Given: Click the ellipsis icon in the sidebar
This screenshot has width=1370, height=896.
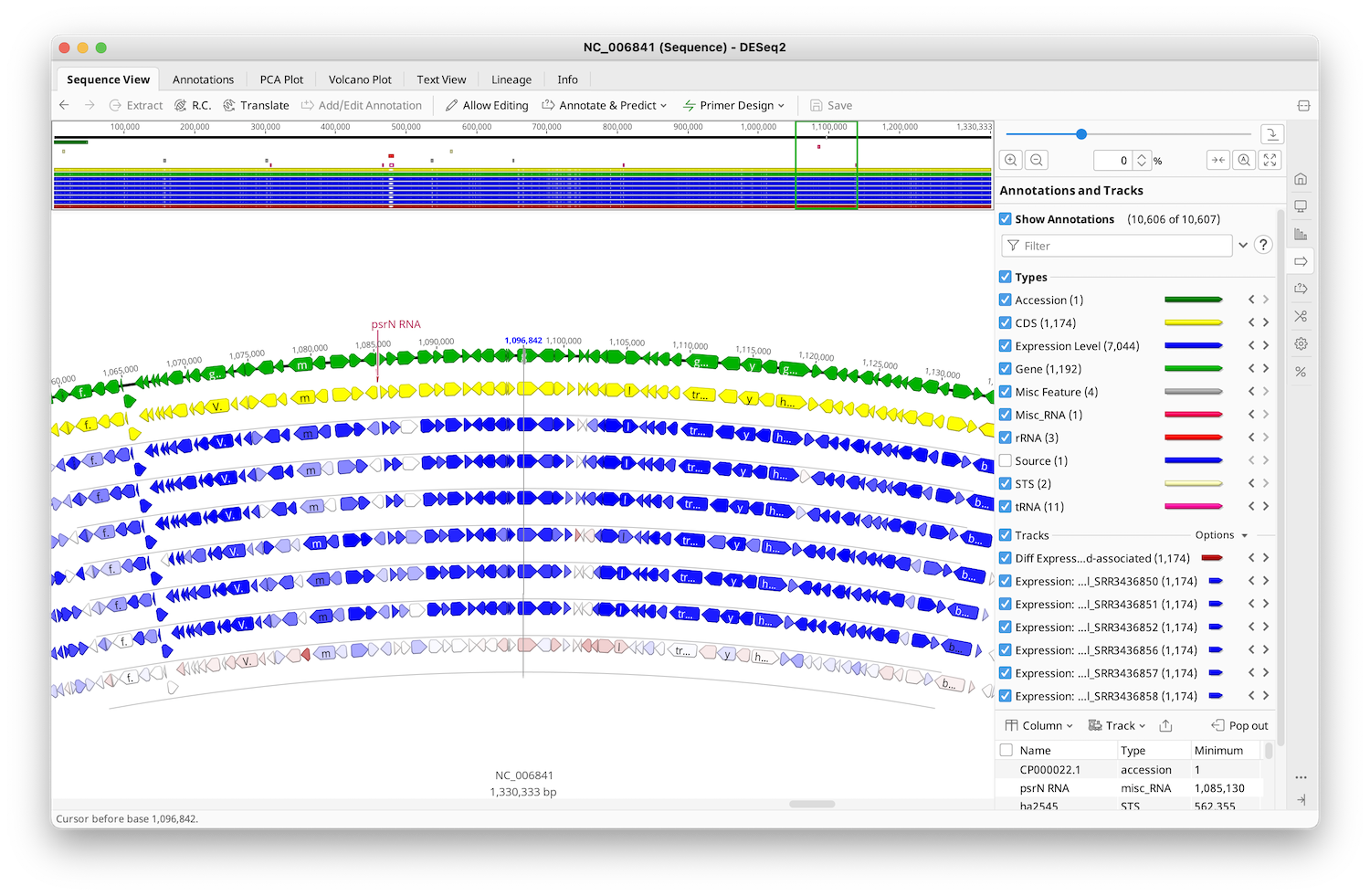Looking at the screenshot, I should (x=1301, y=777).
